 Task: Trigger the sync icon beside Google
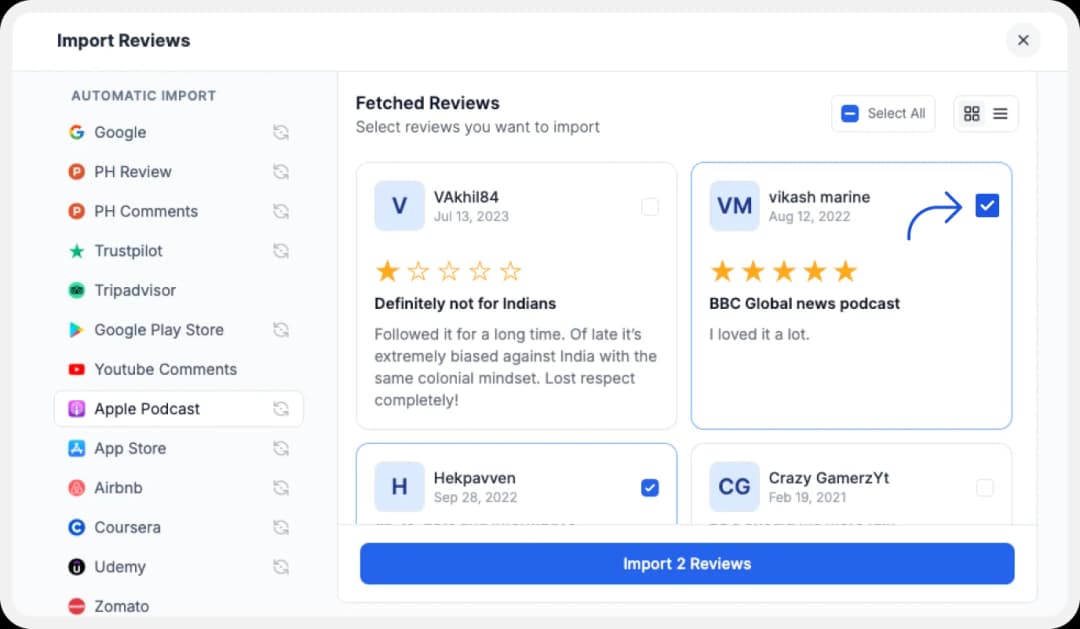281,132
